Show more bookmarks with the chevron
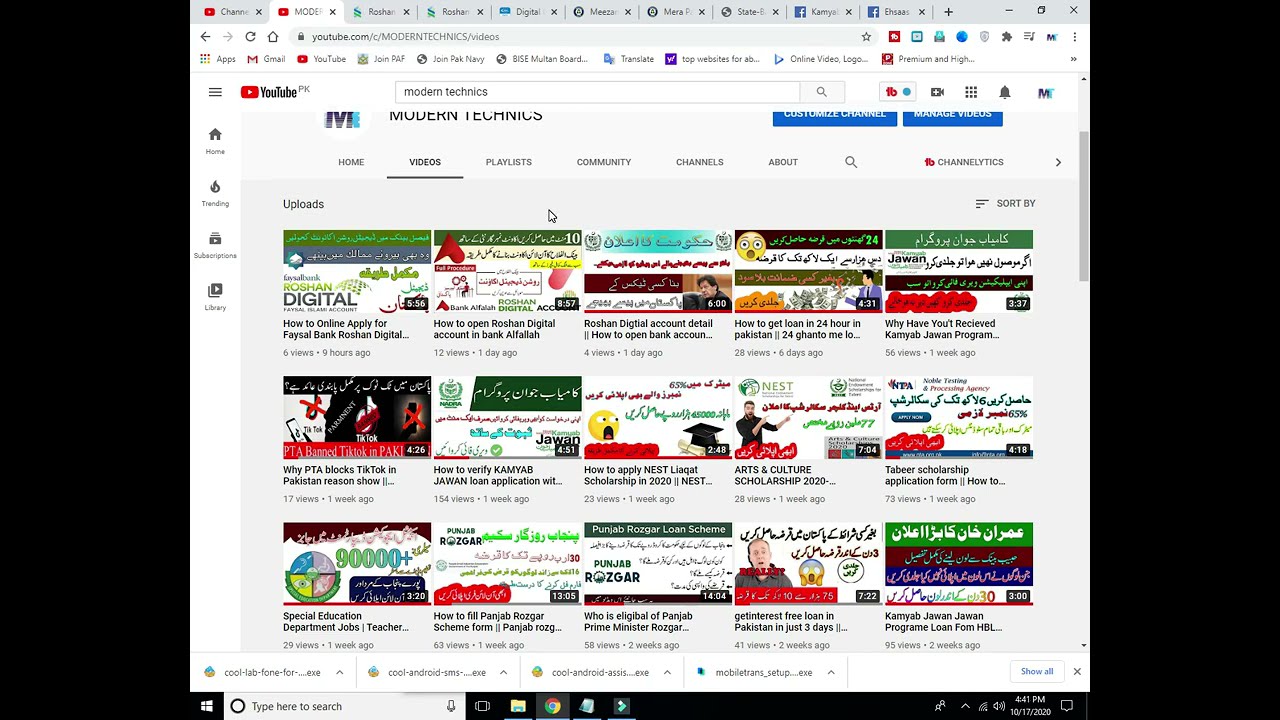Screen dimensions: 1280x720 1074,59
